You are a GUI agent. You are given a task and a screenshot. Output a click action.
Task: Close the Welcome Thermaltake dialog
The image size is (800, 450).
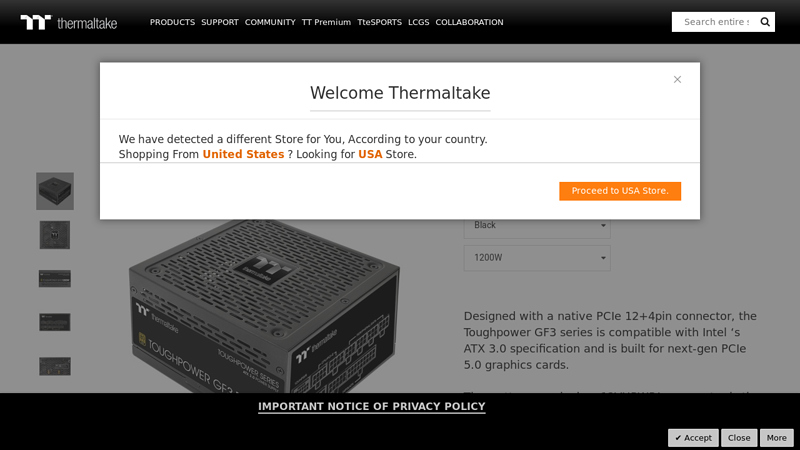coord(677,80)
